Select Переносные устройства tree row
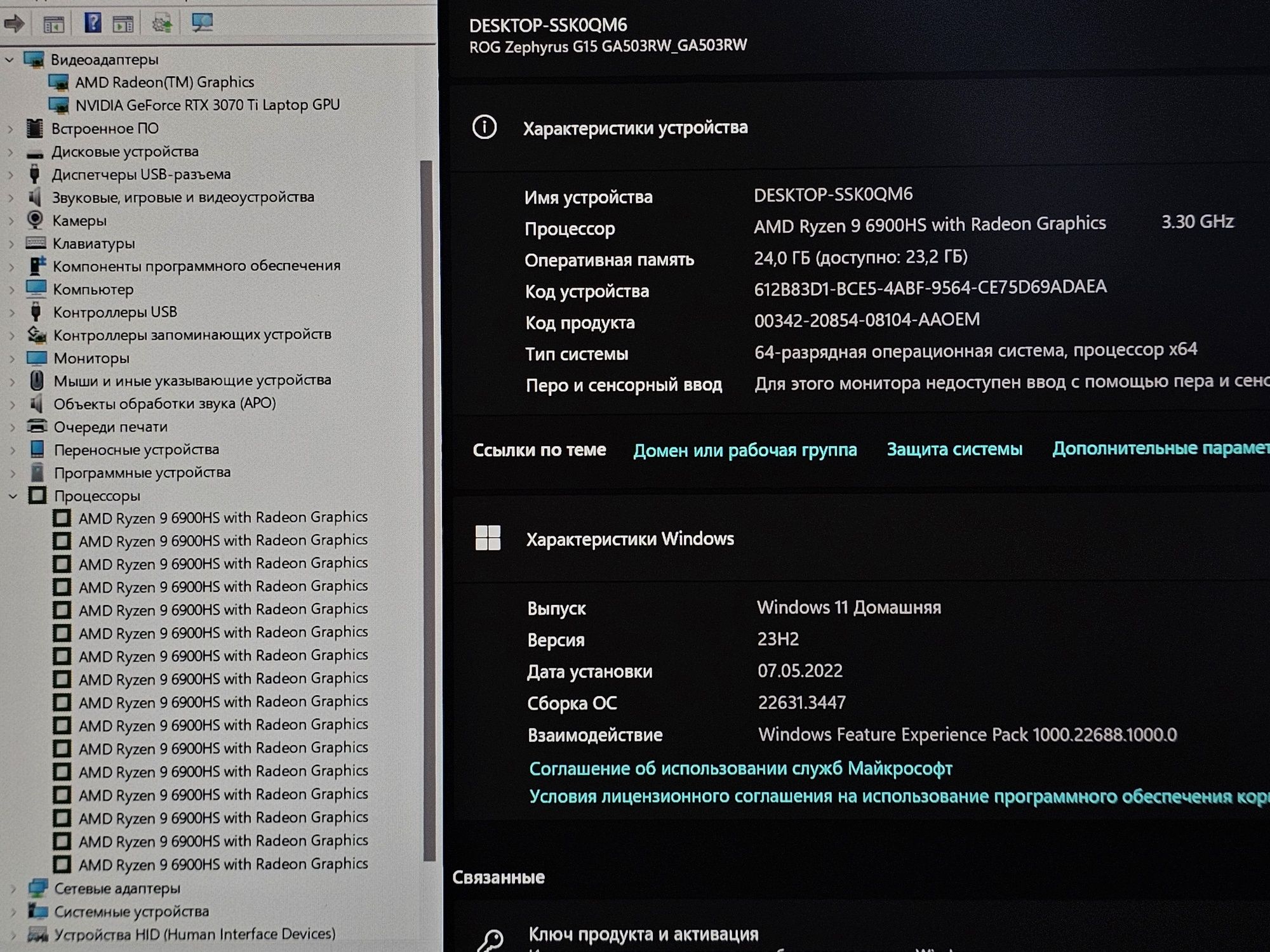This screenshot has height=952, width=1270. click(x=136, y=449)
